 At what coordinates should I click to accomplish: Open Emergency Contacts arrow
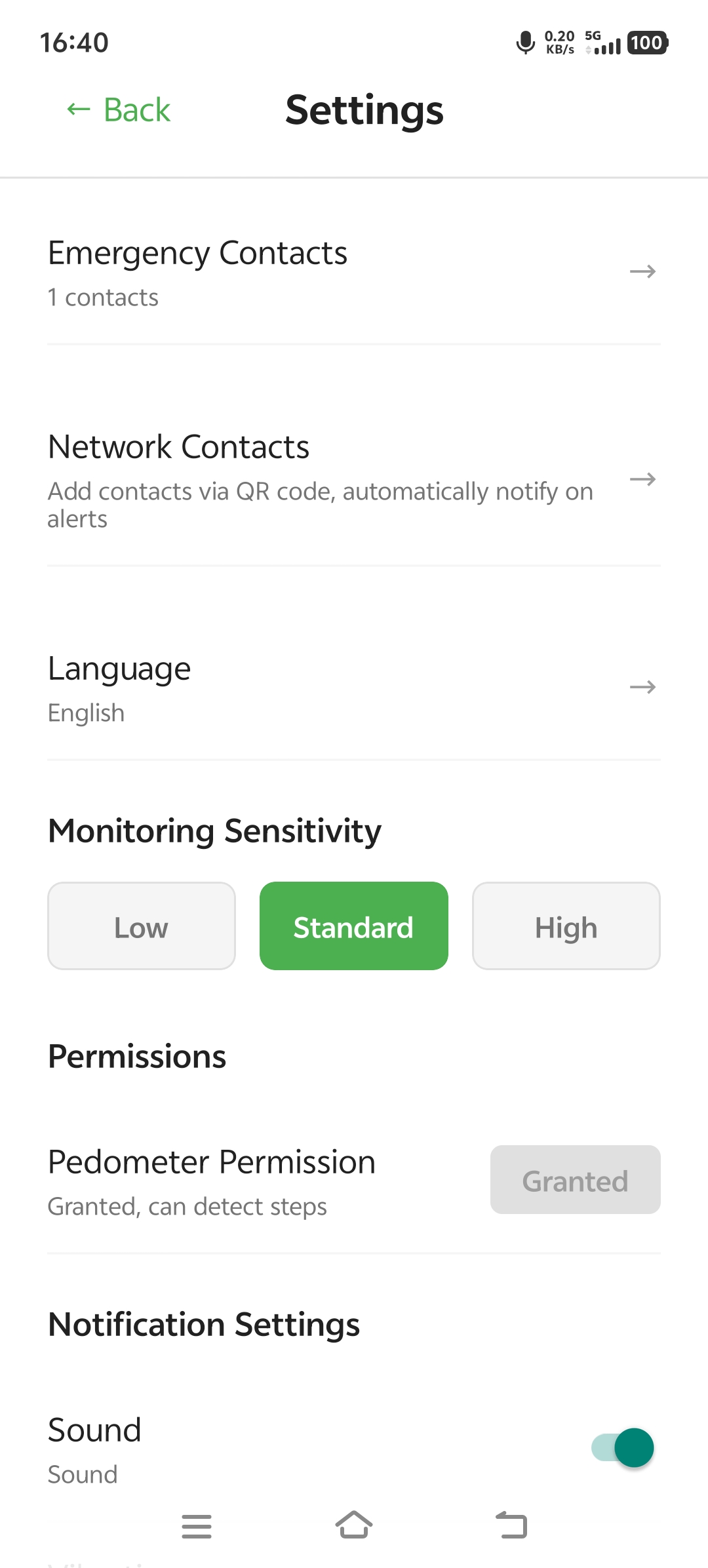click(642, 271)
